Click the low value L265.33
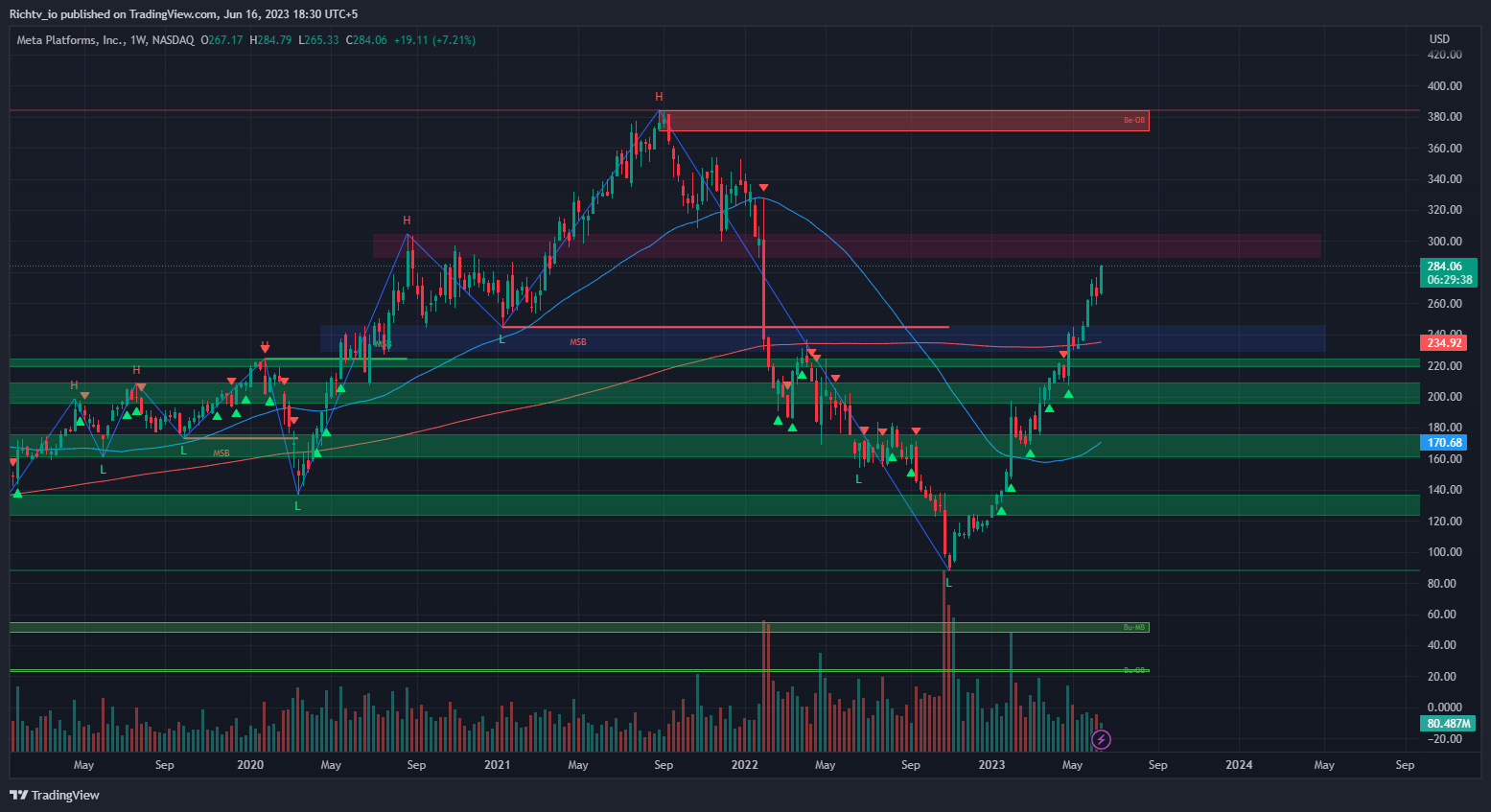 pyautogui.click(x=318, y=40)
